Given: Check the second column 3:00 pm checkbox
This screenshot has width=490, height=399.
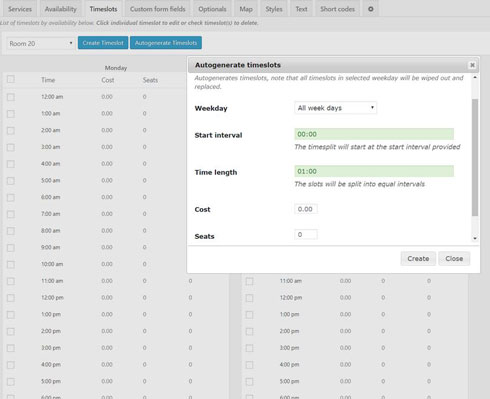Looking at the screenshot, I should (249, 348).
